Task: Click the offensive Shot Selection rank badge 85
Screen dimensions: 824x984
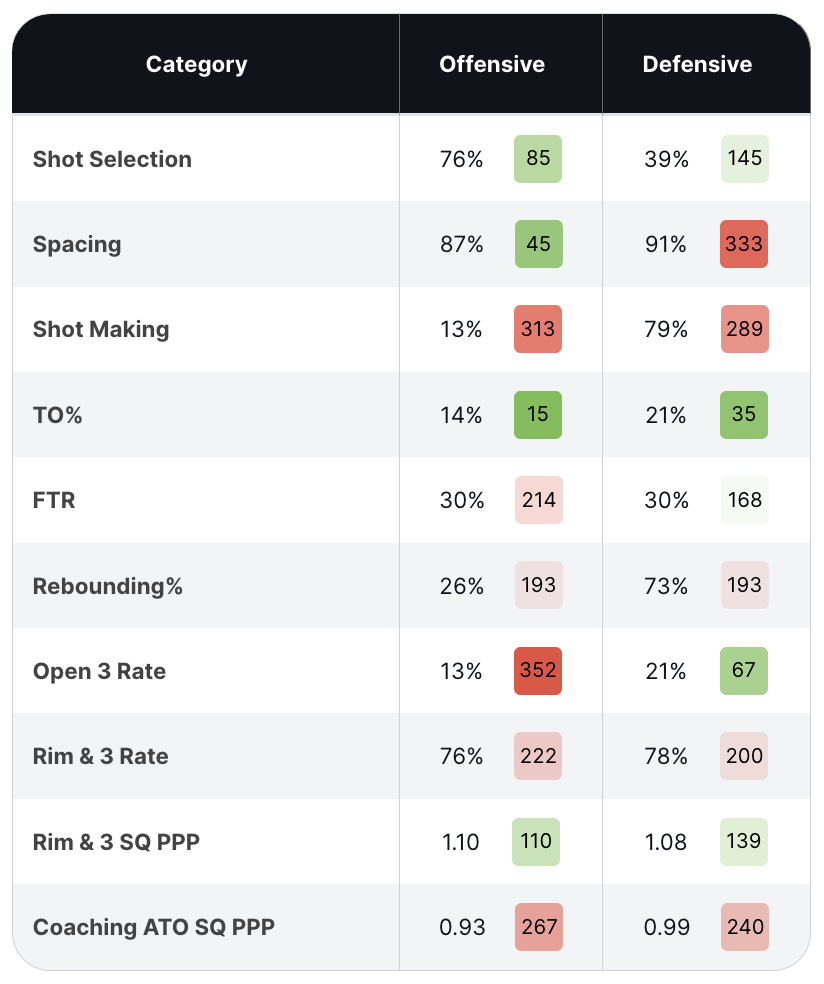Action: (538, 159)
